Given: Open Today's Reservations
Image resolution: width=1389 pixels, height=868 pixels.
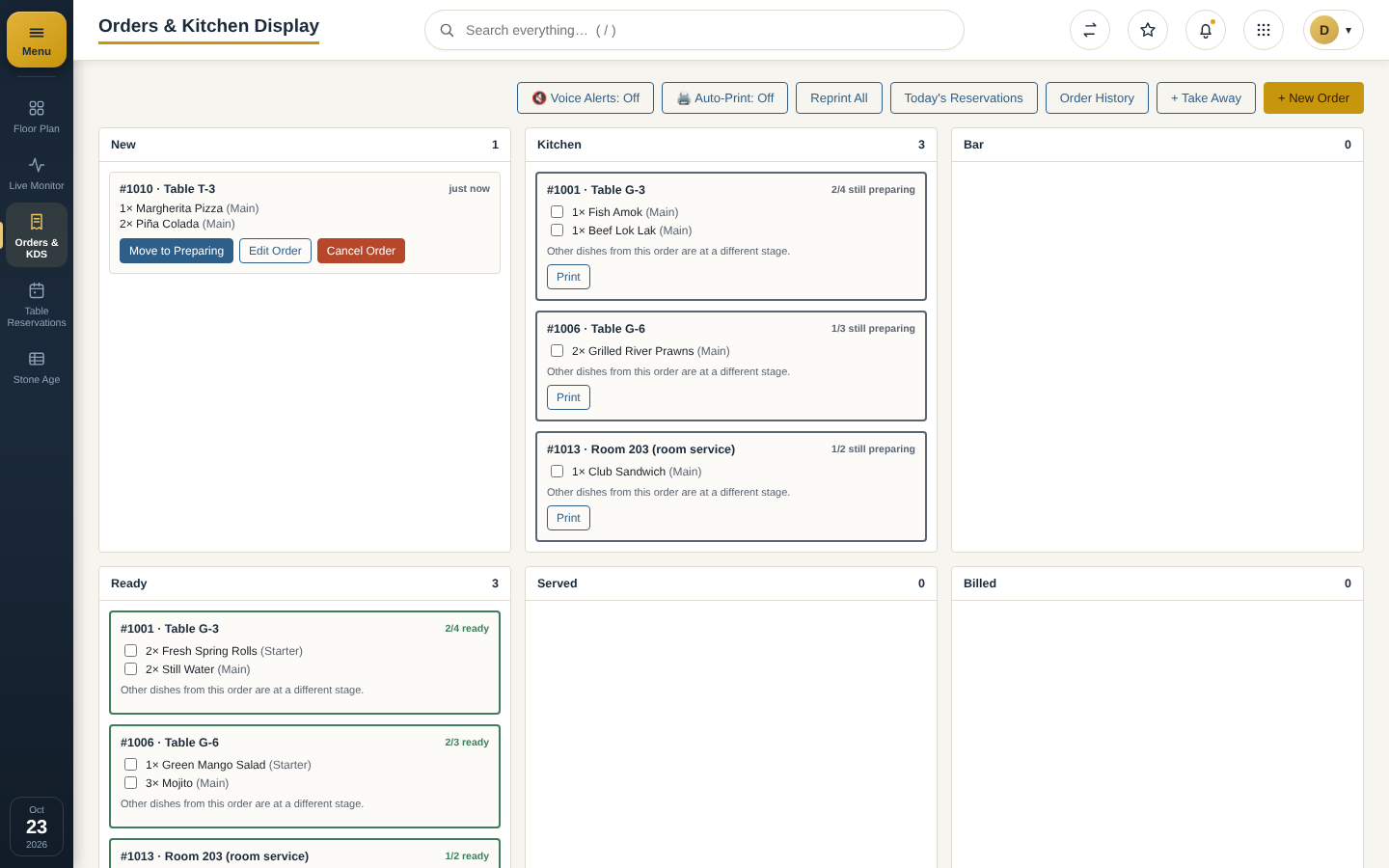Looking at the screenshot, I should click(x=964, y=98).
